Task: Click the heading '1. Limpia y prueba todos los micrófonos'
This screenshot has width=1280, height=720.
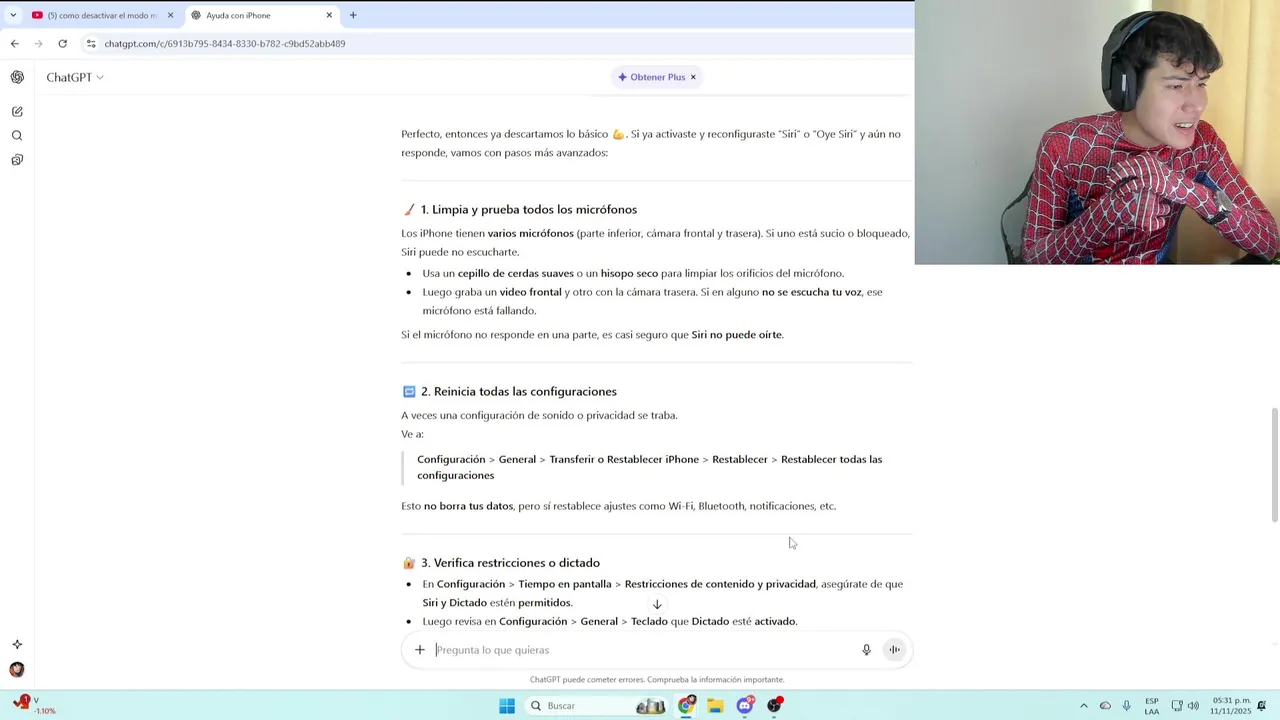Action: 528,209
